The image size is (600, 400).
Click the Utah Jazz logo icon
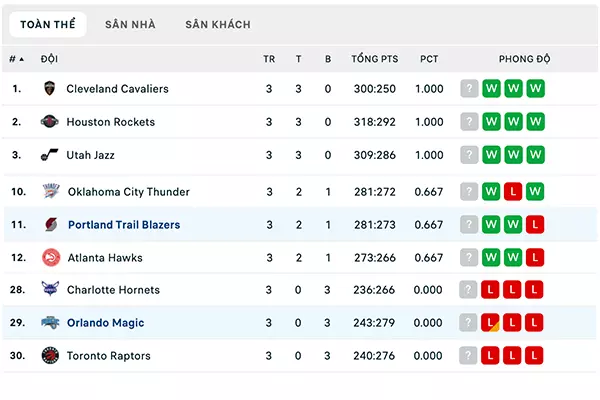click(49, 155)
